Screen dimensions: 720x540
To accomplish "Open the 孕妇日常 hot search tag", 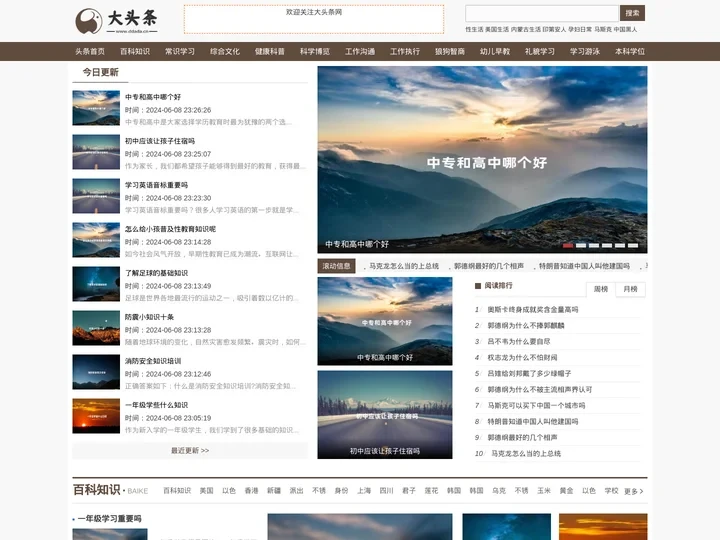I will (x=580, y=29).
